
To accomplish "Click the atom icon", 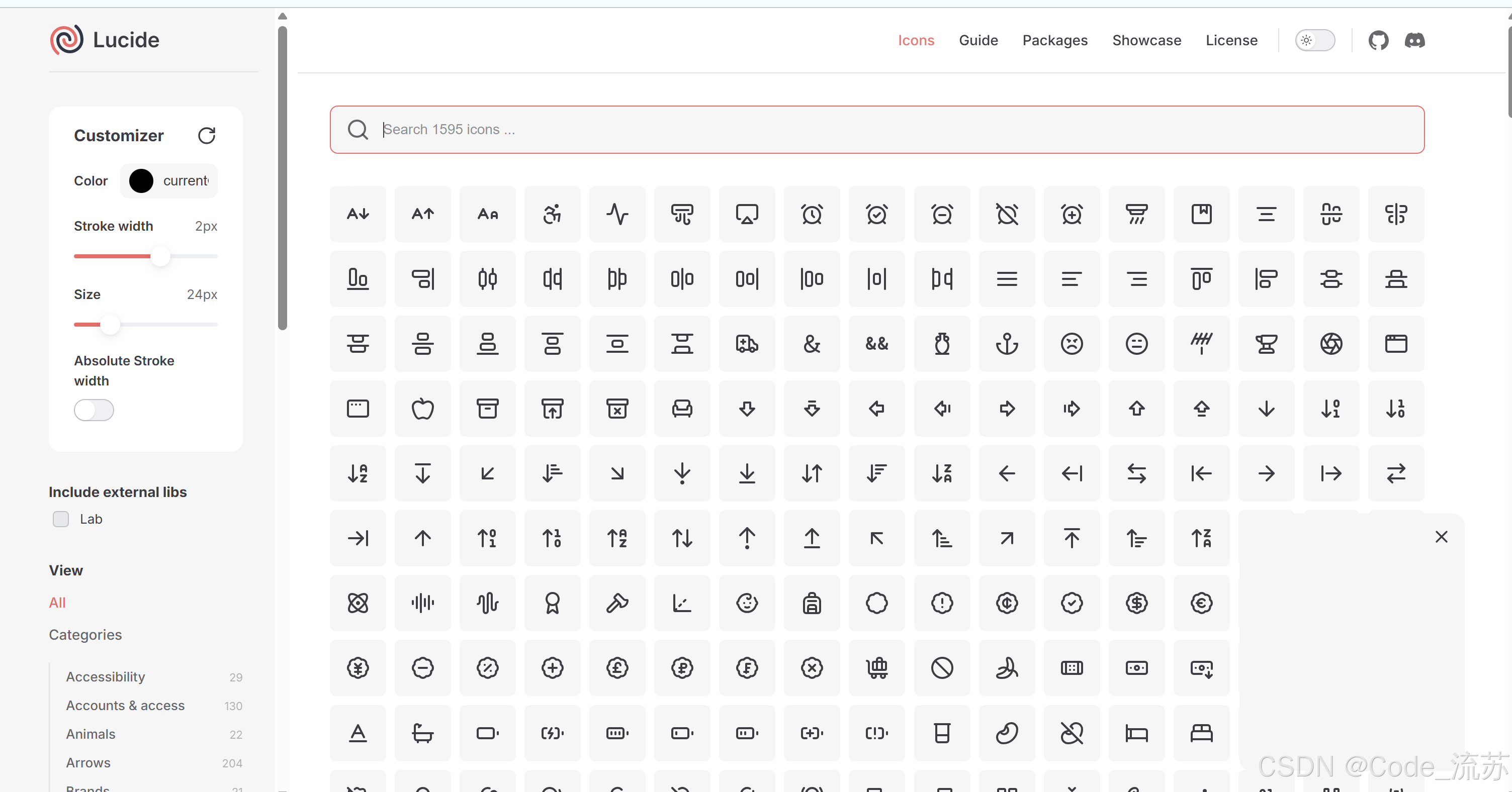I will (x=358, y=603).
